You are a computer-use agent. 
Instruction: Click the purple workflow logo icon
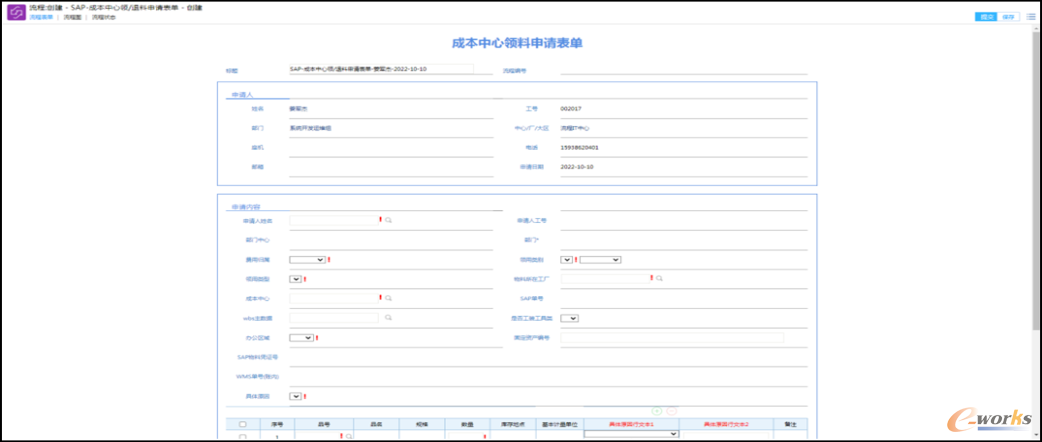click(17, 12)
